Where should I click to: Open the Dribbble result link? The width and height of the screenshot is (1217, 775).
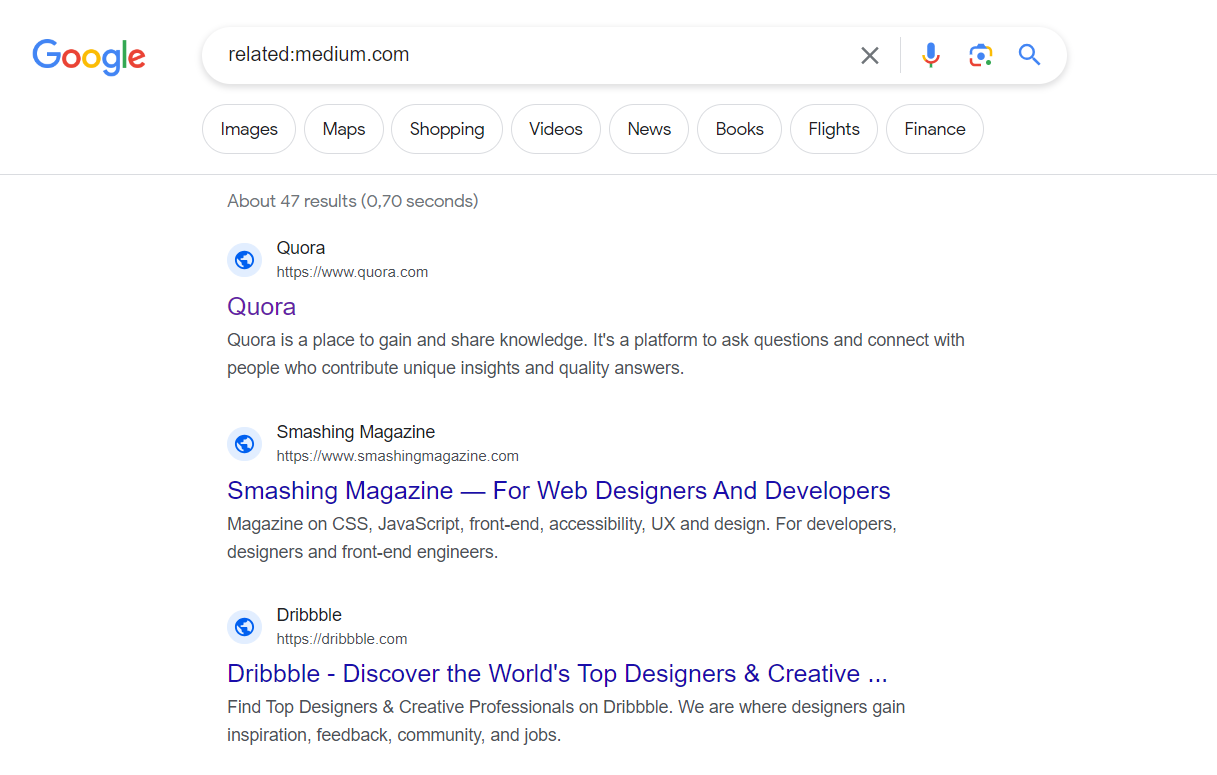556,673
